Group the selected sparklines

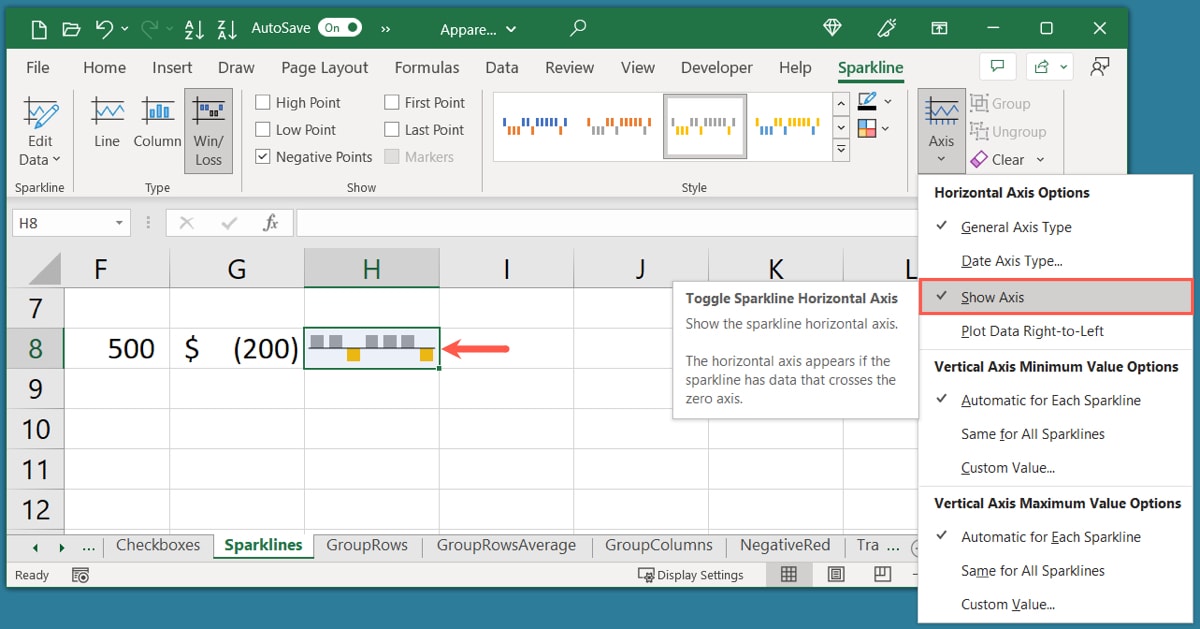coord(1000,103)
